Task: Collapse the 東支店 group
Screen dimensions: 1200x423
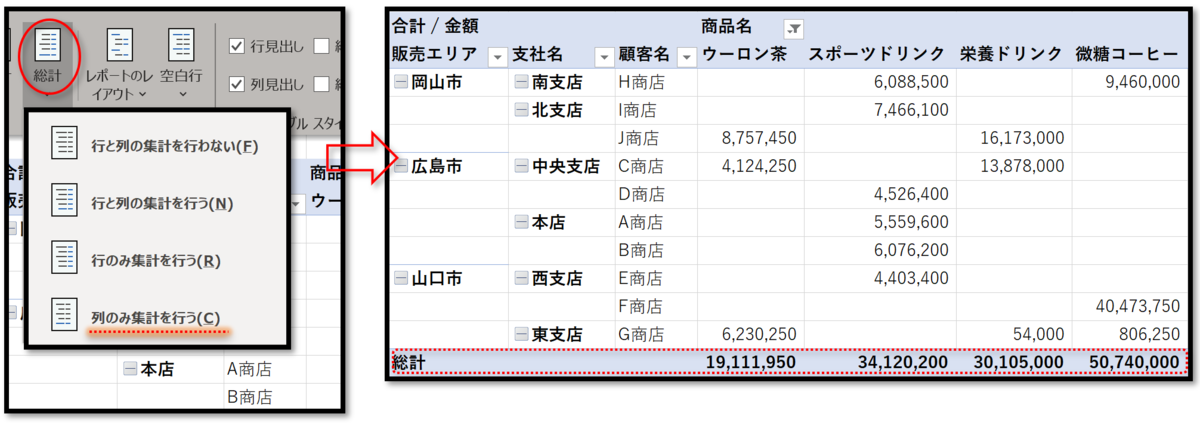Action: [x=521, y=334]
